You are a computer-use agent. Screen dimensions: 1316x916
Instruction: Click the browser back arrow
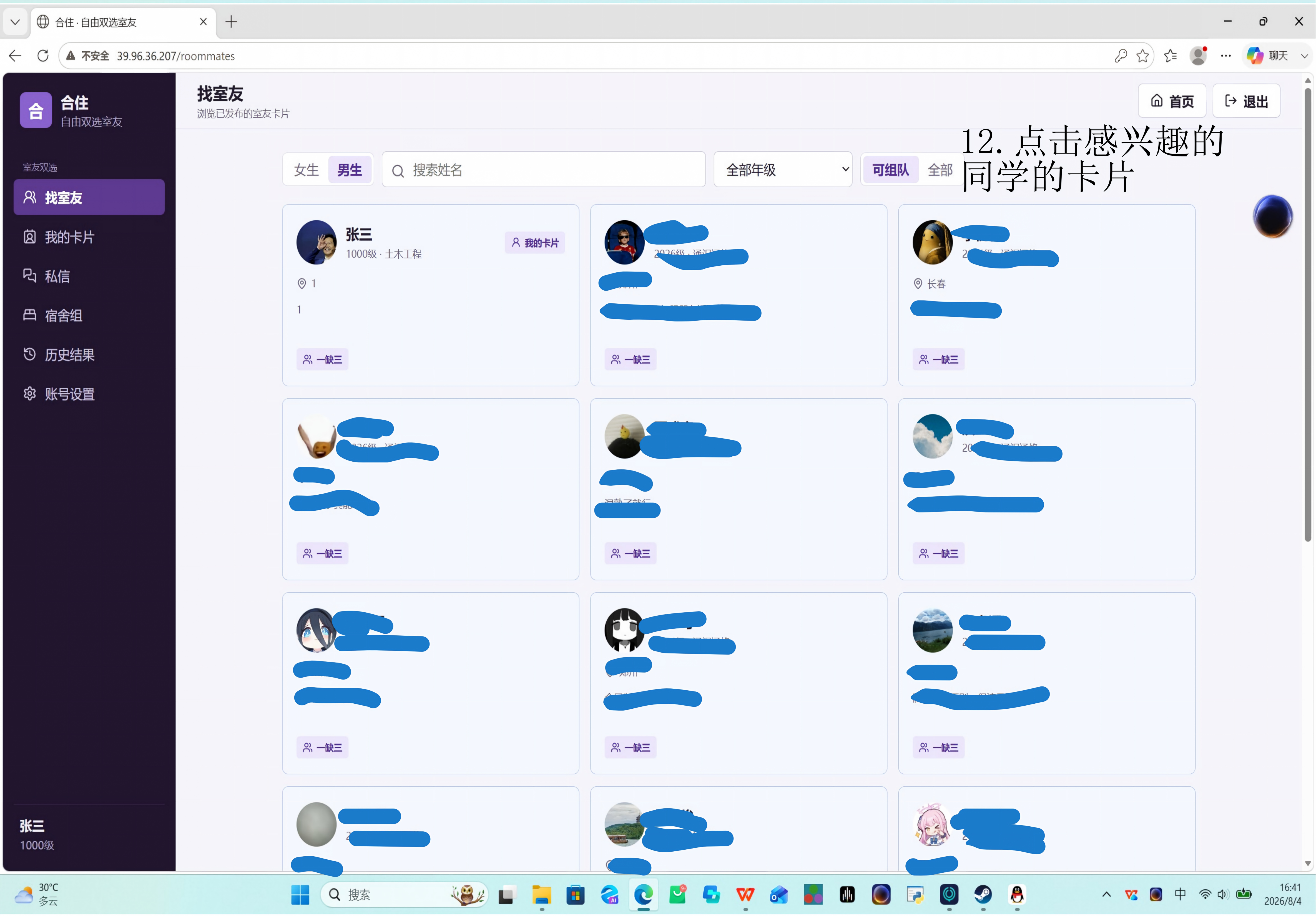coord(16,56)
